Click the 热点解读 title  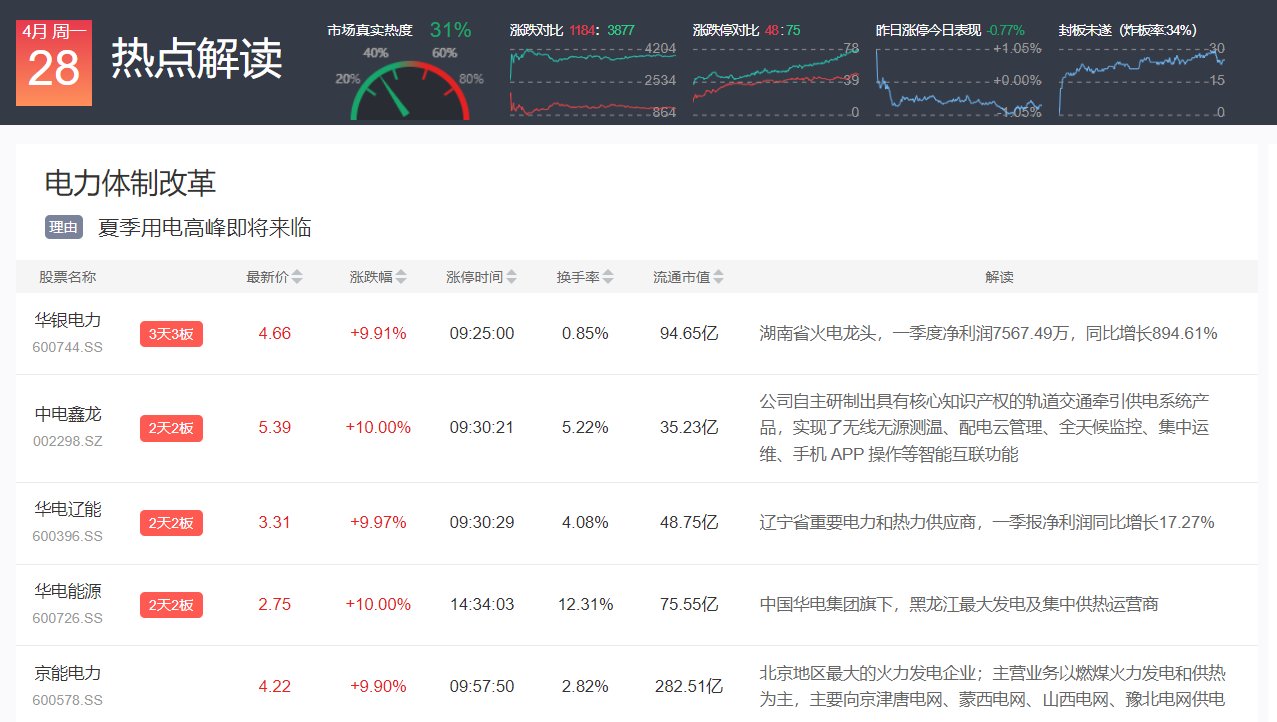pyautogui.click(x=197, y=59)
